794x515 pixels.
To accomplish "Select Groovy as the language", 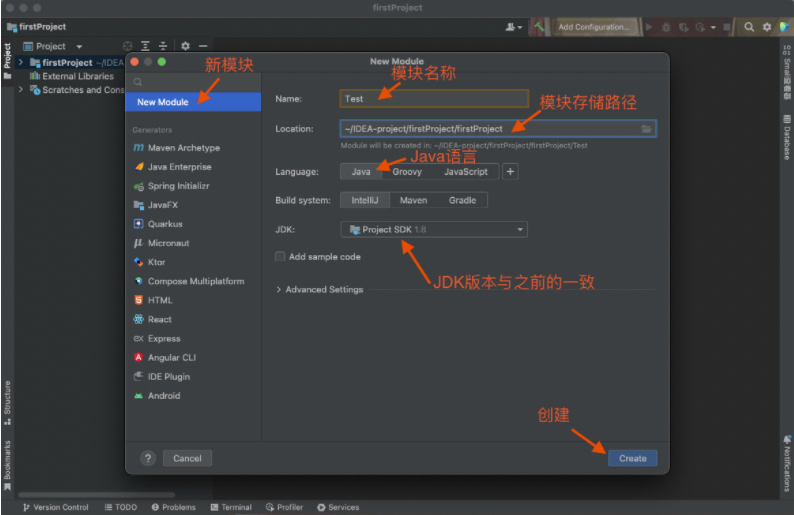I will tap(407, 172).
